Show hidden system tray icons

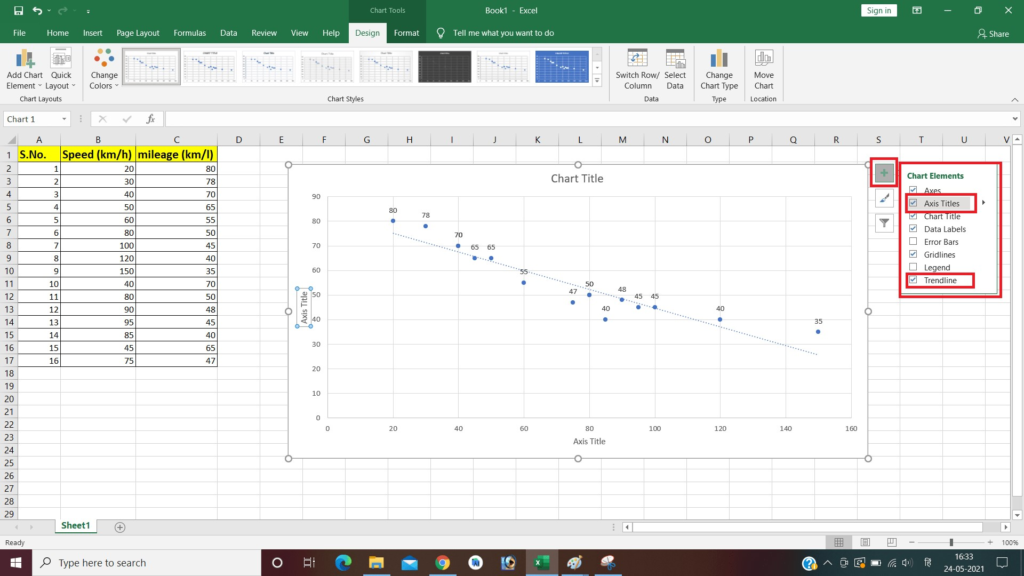(827, 562)
